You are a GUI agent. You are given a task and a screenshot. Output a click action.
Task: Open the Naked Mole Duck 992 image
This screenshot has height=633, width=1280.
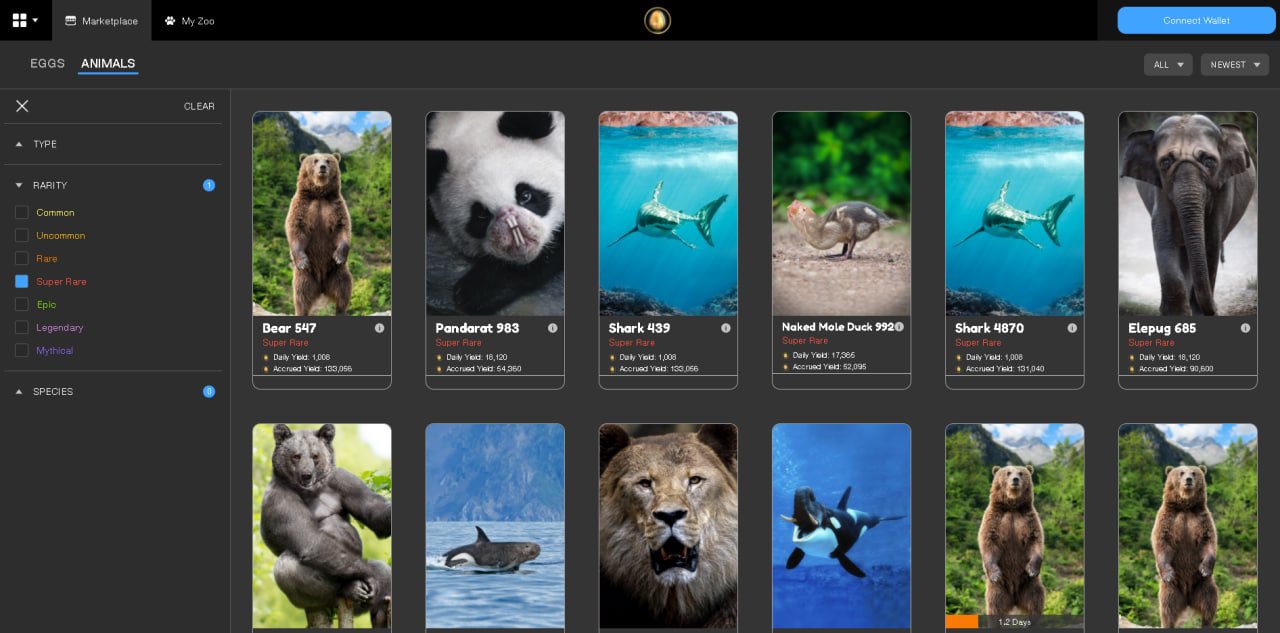tap(841, 213)
